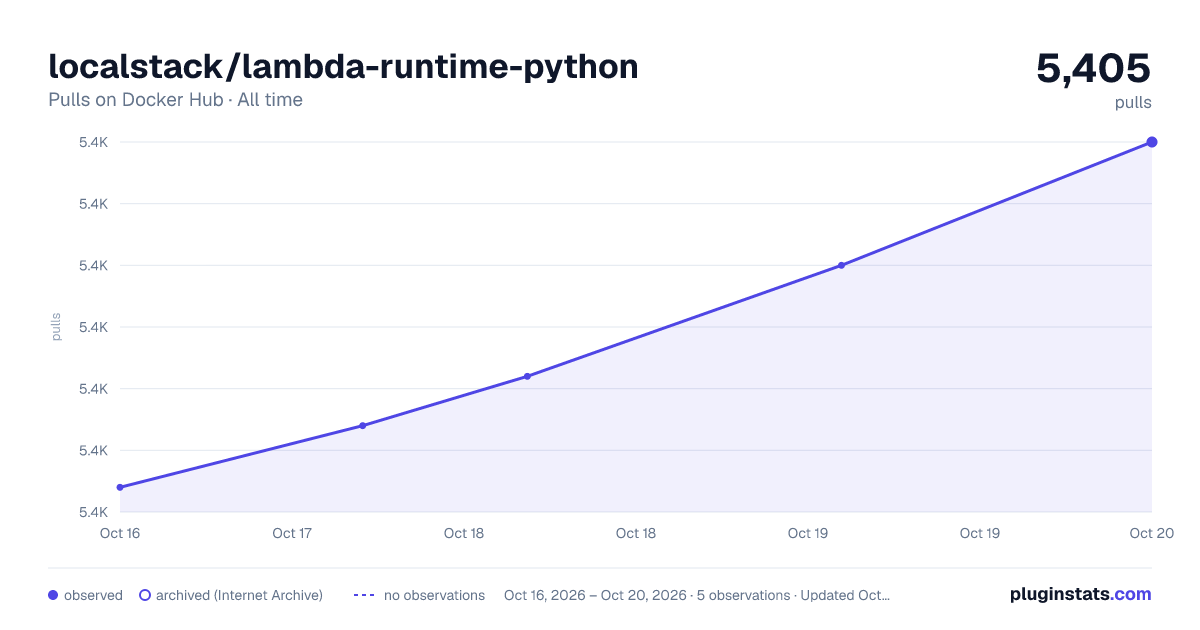Click the third data point after Oct 18
This screenshot has height=630, width=1200.
pos(527,376)
